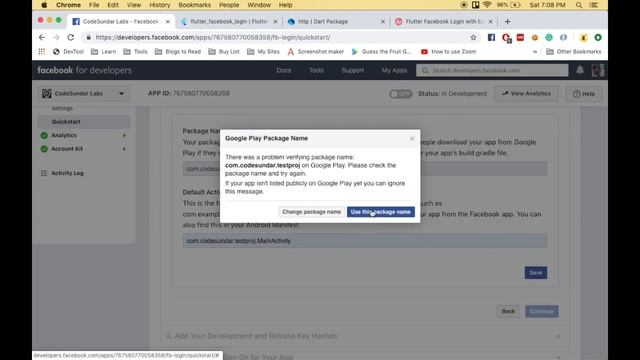Open How to use Zoom bookmark
640x360 pixels.
(x=448, y=51)
